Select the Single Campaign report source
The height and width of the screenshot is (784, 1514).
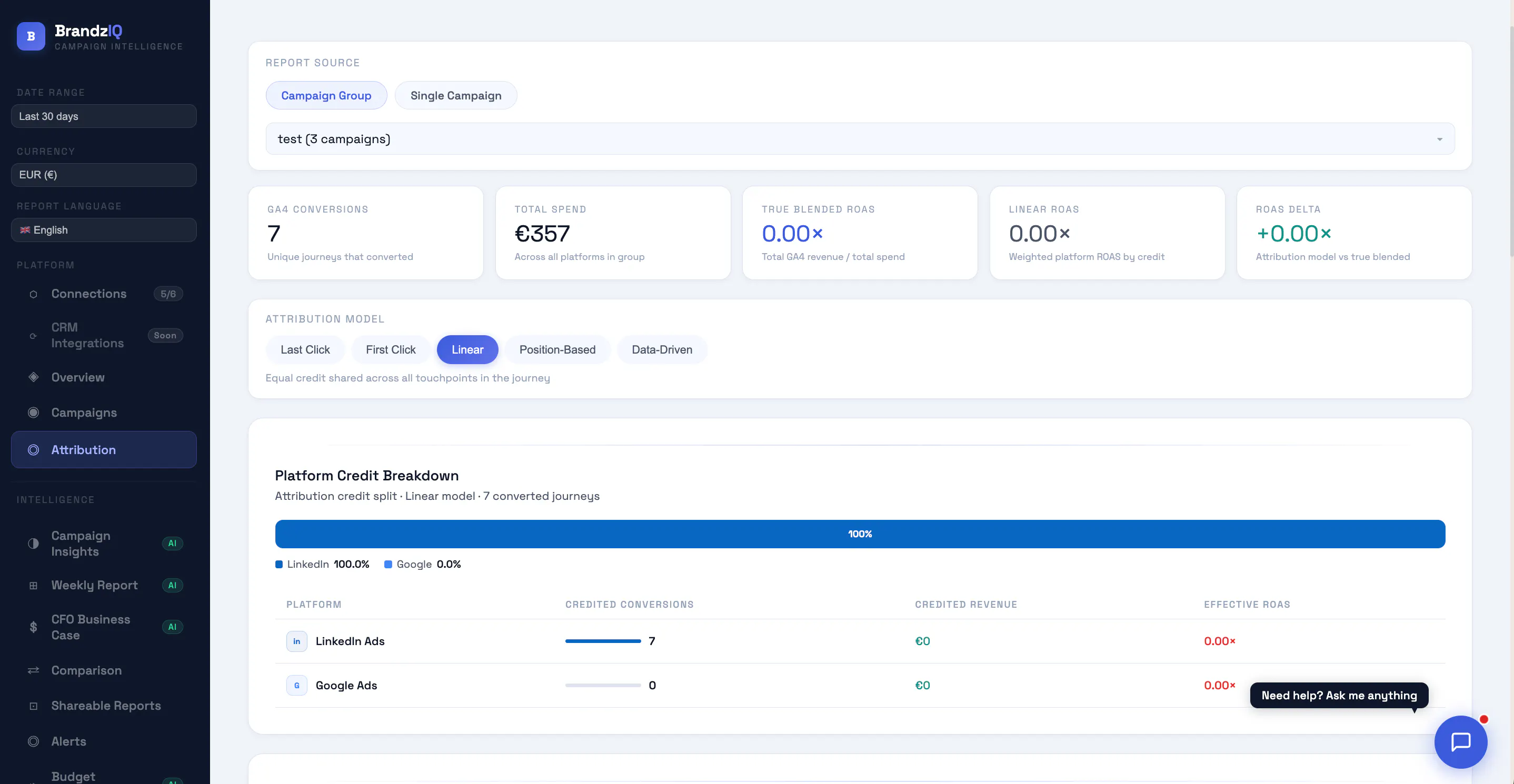click(456, 96)
